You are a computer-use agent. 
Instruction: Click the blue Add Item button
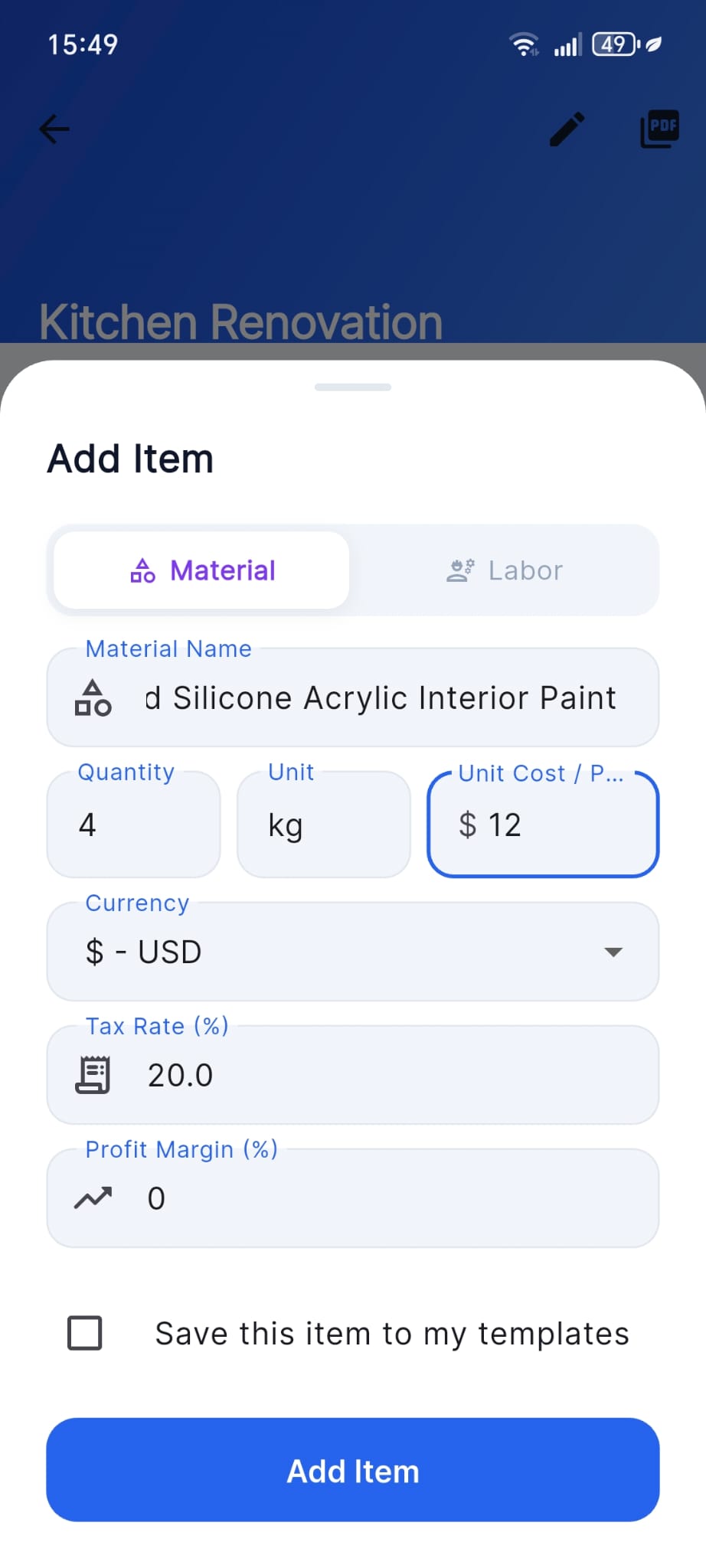[x=353, y=1470]
